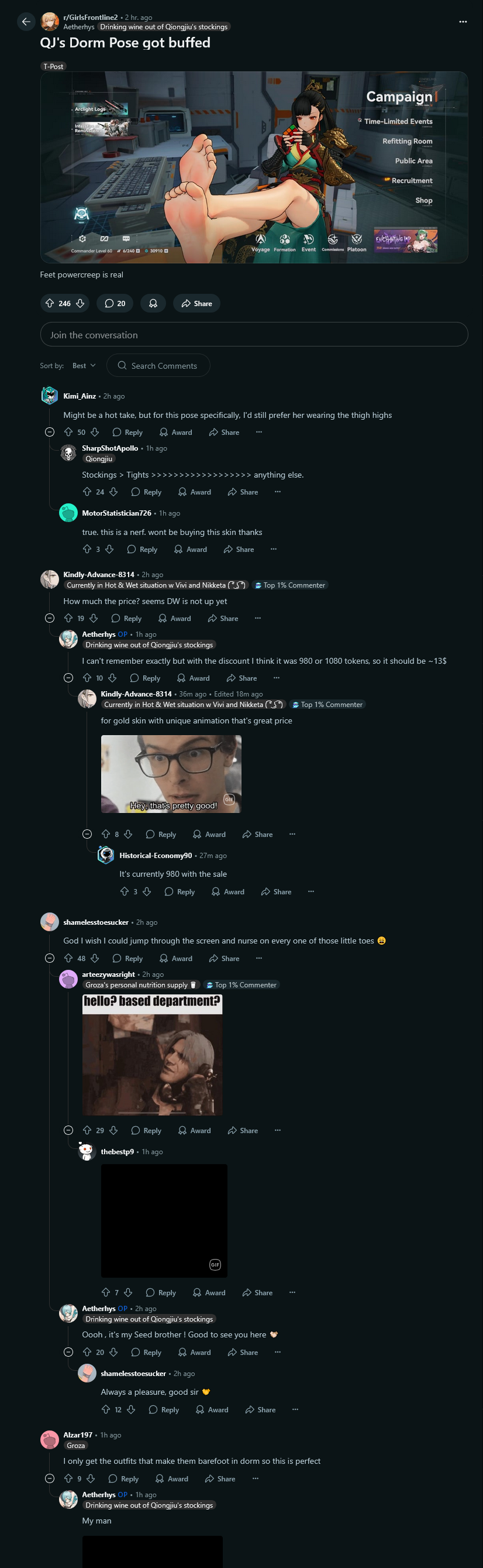Downvote the main post
Viewport: 483px width, 1568px height.
80,303
